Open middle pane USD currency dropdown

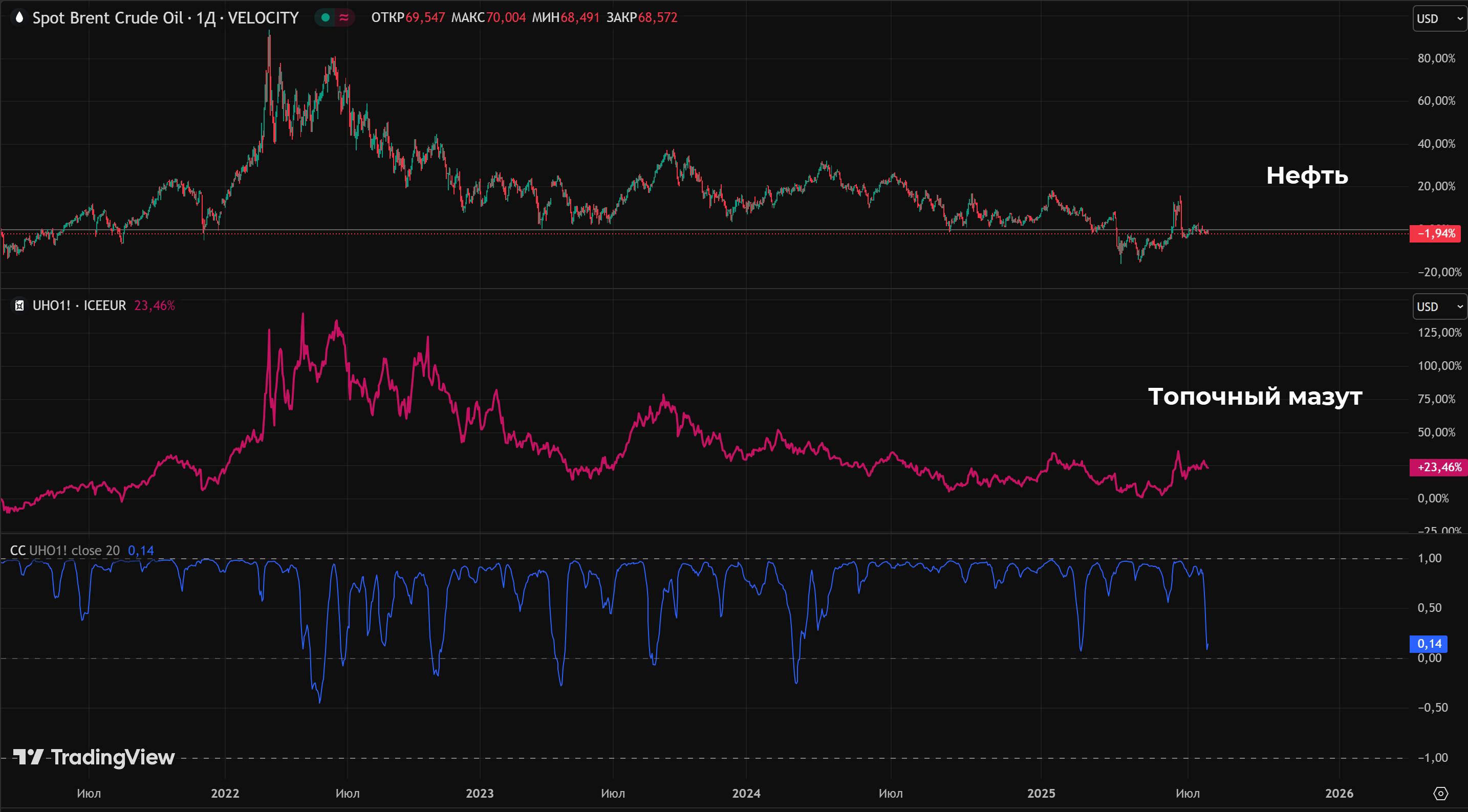1439,306
